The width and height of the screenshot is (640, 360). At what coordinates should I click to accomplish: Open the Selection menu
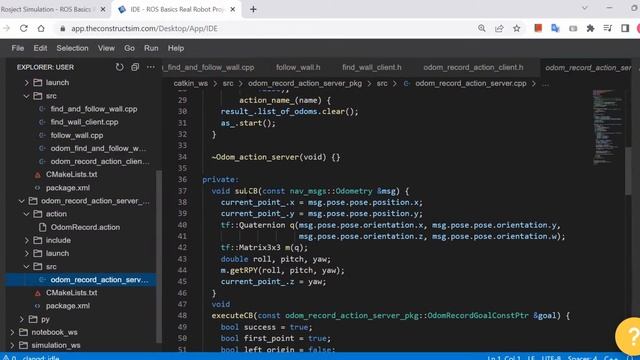coord(72,48)
